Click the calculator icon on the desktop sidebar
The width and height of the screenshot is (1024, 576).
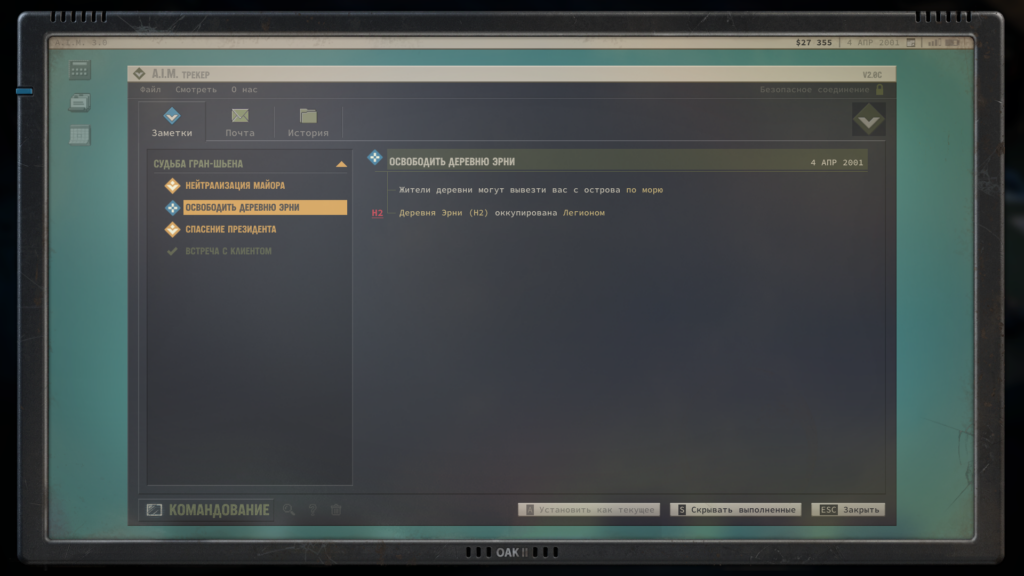[x=80, y=70]
